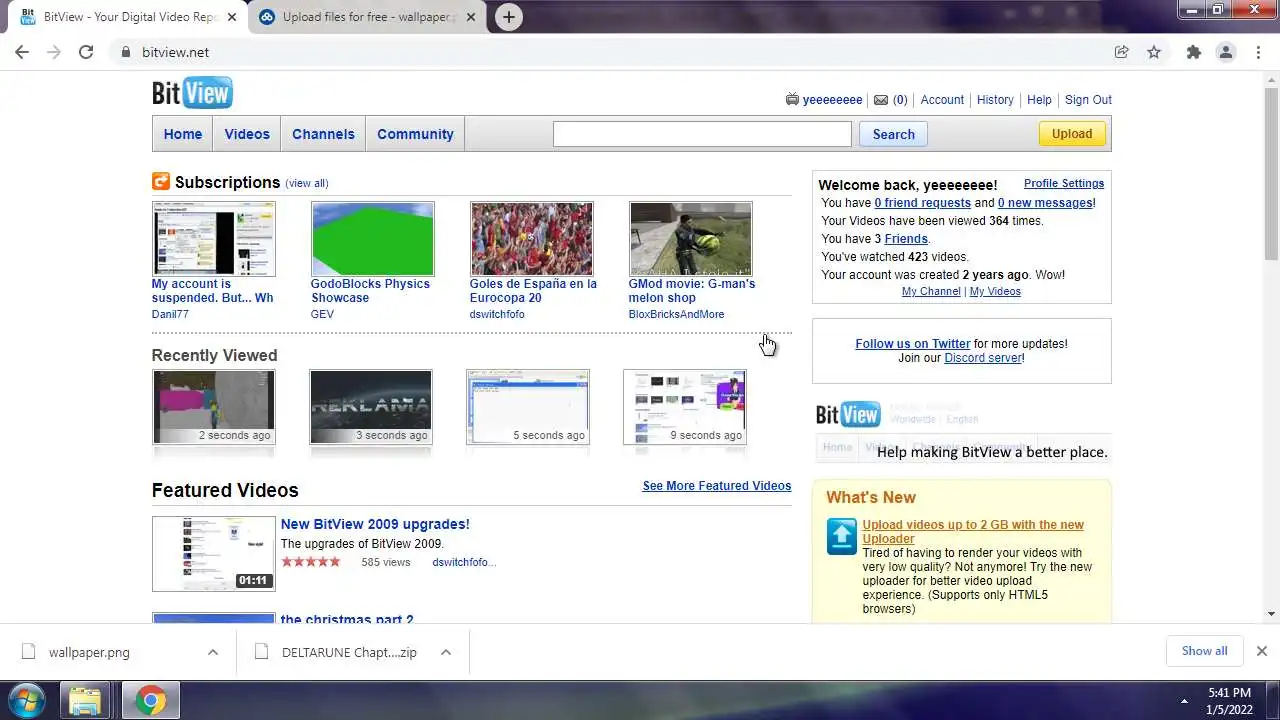The image size is (1280, 720).
Task: Click the orange Subscriptions feed icon
Action: point(161,181)
